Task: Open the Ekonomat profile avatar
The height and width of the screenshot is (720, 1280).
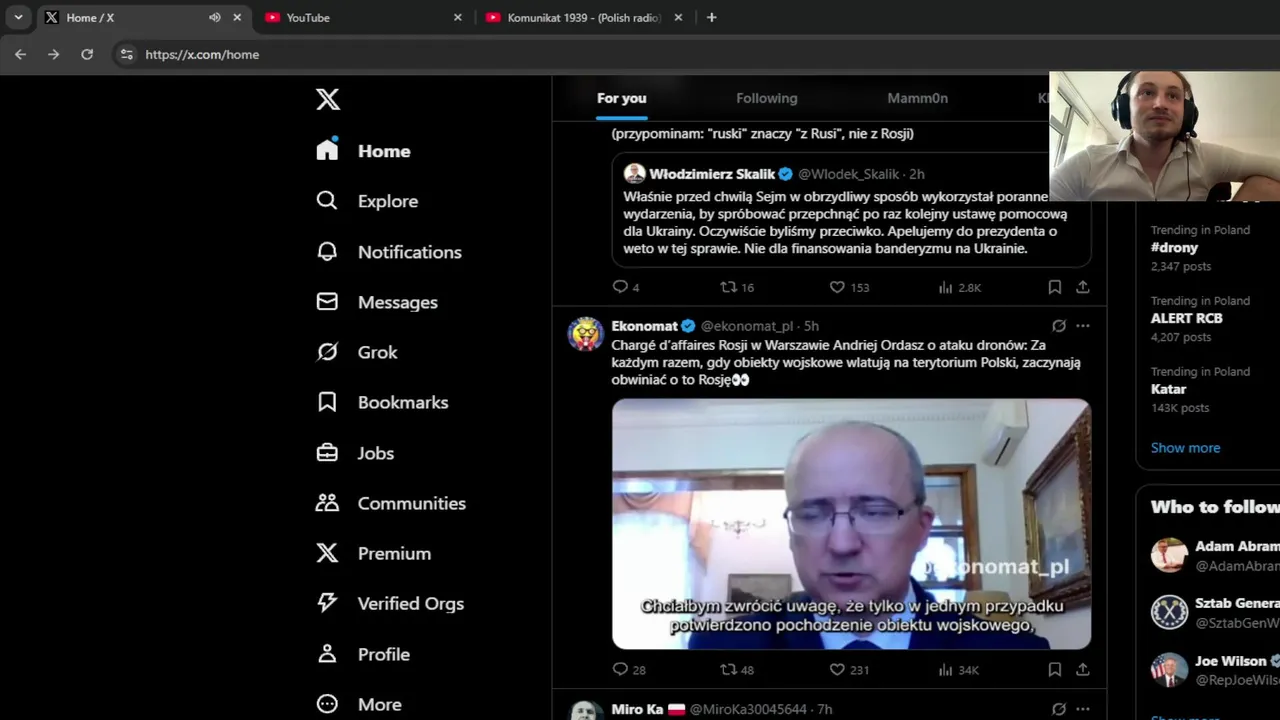Action: (x=586, y=334)
